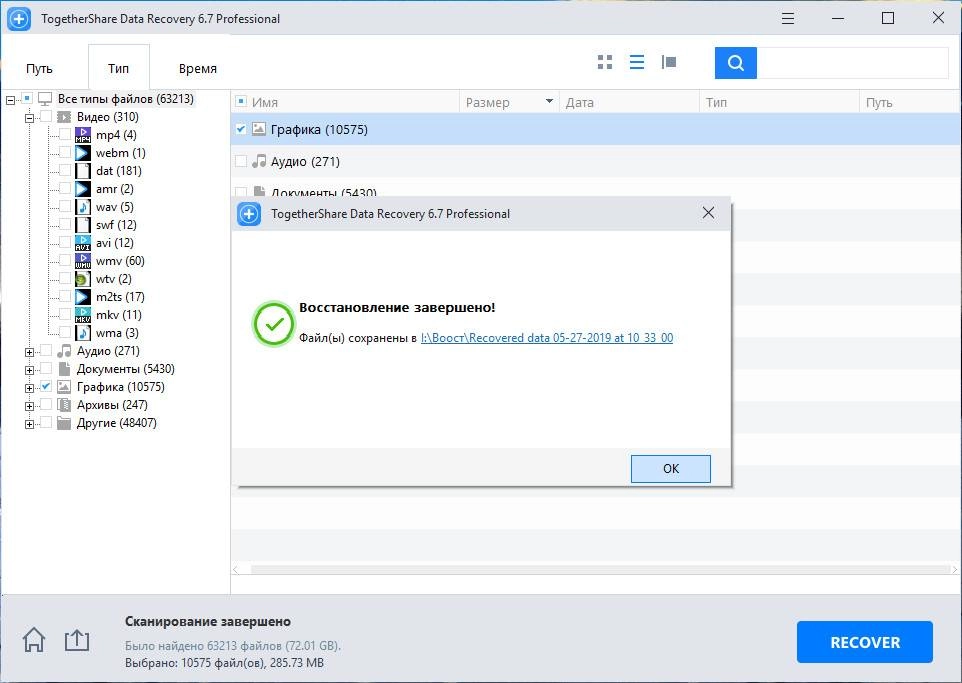The width and height of the screenshot is (962, 683).
Task: Click the dat file type icon
Action: (83, 171)
